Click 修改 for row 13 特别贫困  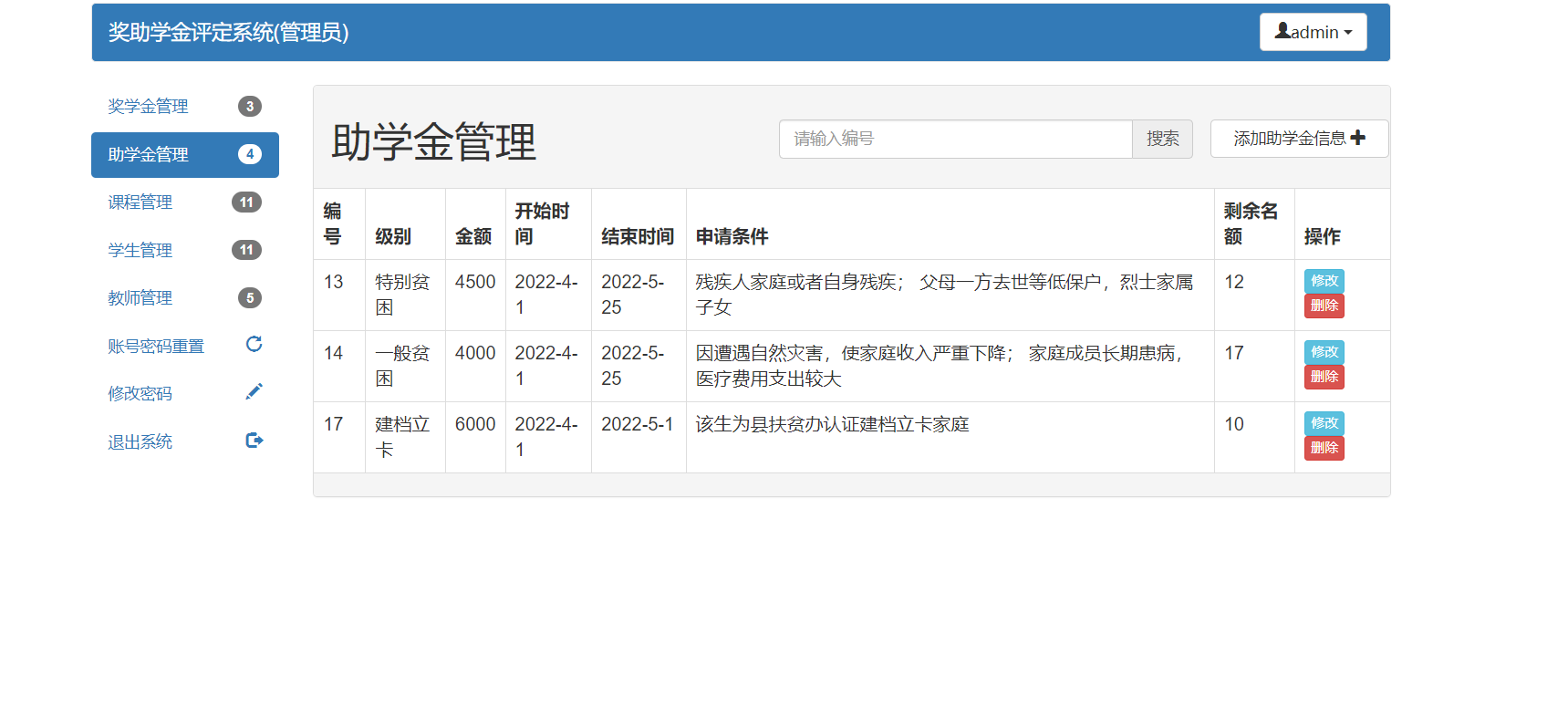1324,281
